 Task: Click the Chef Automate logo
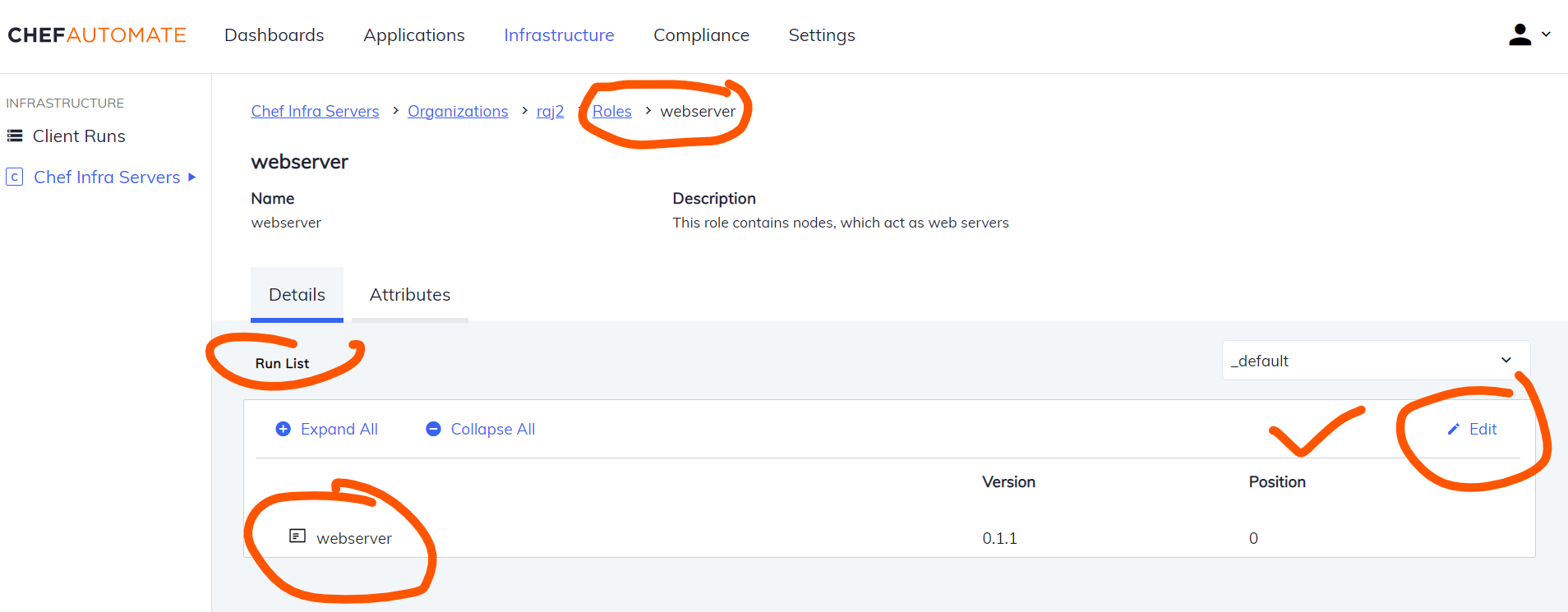tap(97, 35)
